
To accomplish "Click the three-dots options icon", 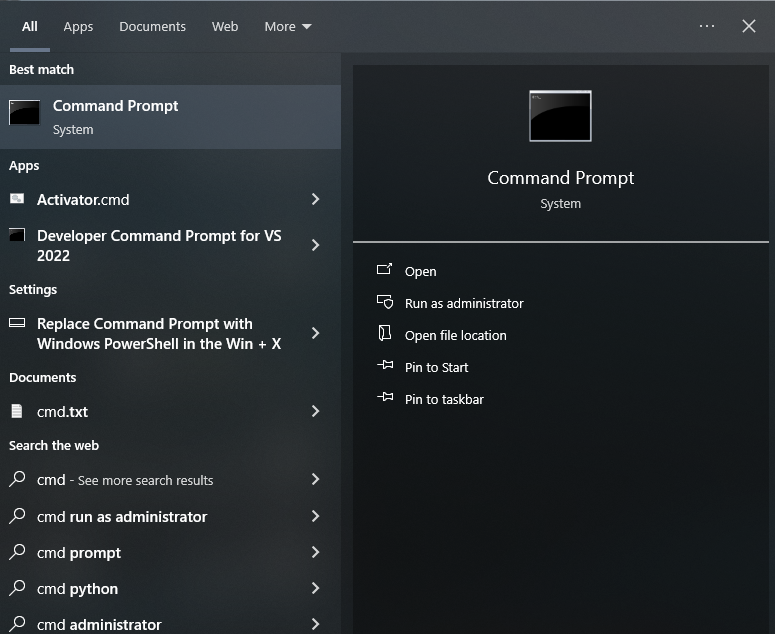I will click(707, 27).
